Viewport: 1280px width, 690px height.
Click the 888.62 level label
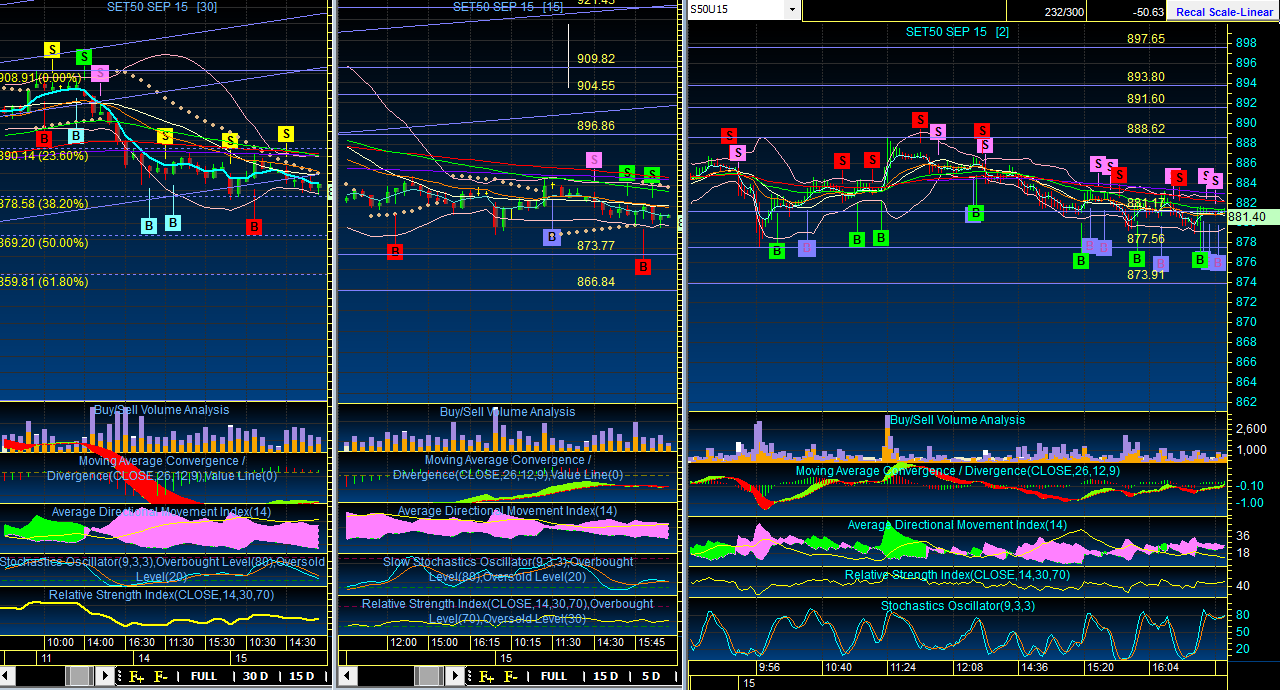1146,129
